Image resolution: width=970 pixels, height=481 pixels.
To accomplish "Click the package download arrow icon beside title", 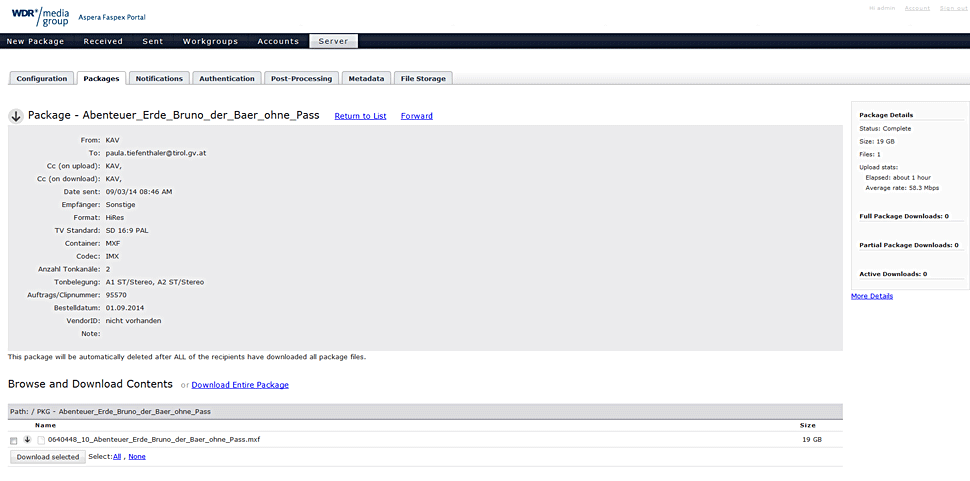I will click(16, 116).
